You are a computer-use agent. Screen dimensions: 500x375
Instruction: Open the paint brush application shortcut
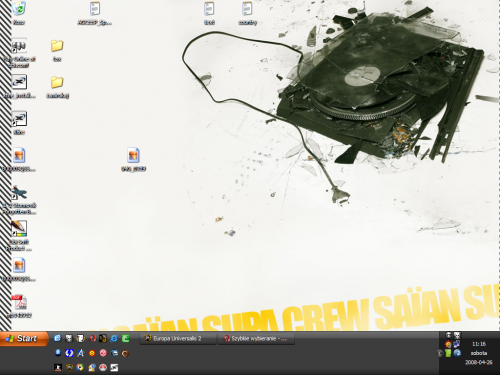19,235
